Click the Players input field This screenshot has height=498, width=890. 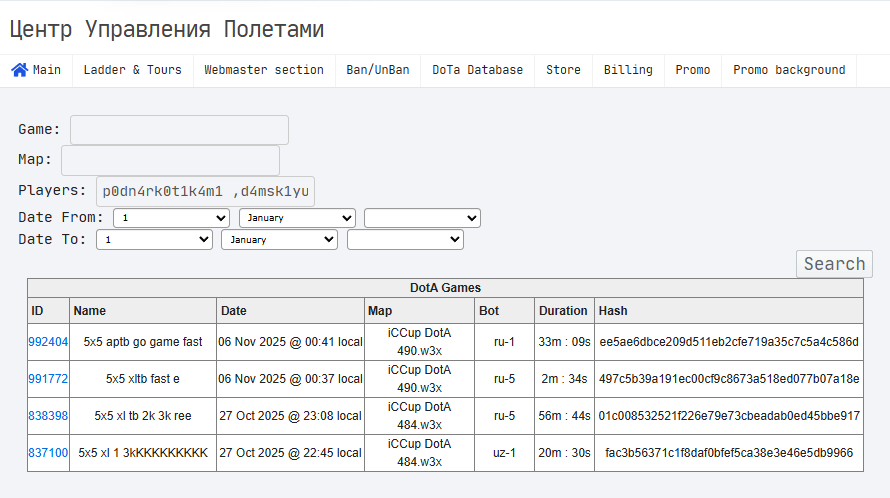coord(206,191)
